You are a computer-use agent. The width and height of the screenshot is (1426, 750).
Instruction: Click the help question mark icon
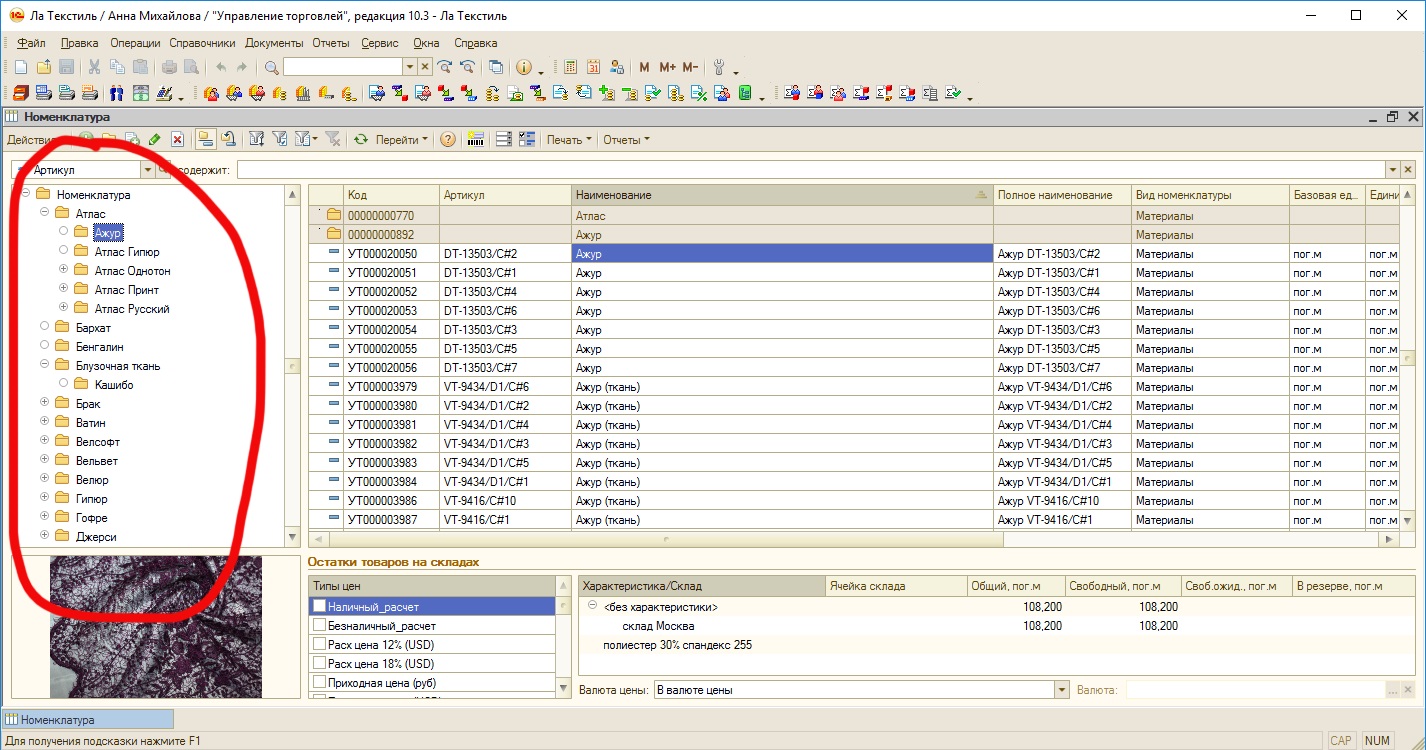point(448,140)
